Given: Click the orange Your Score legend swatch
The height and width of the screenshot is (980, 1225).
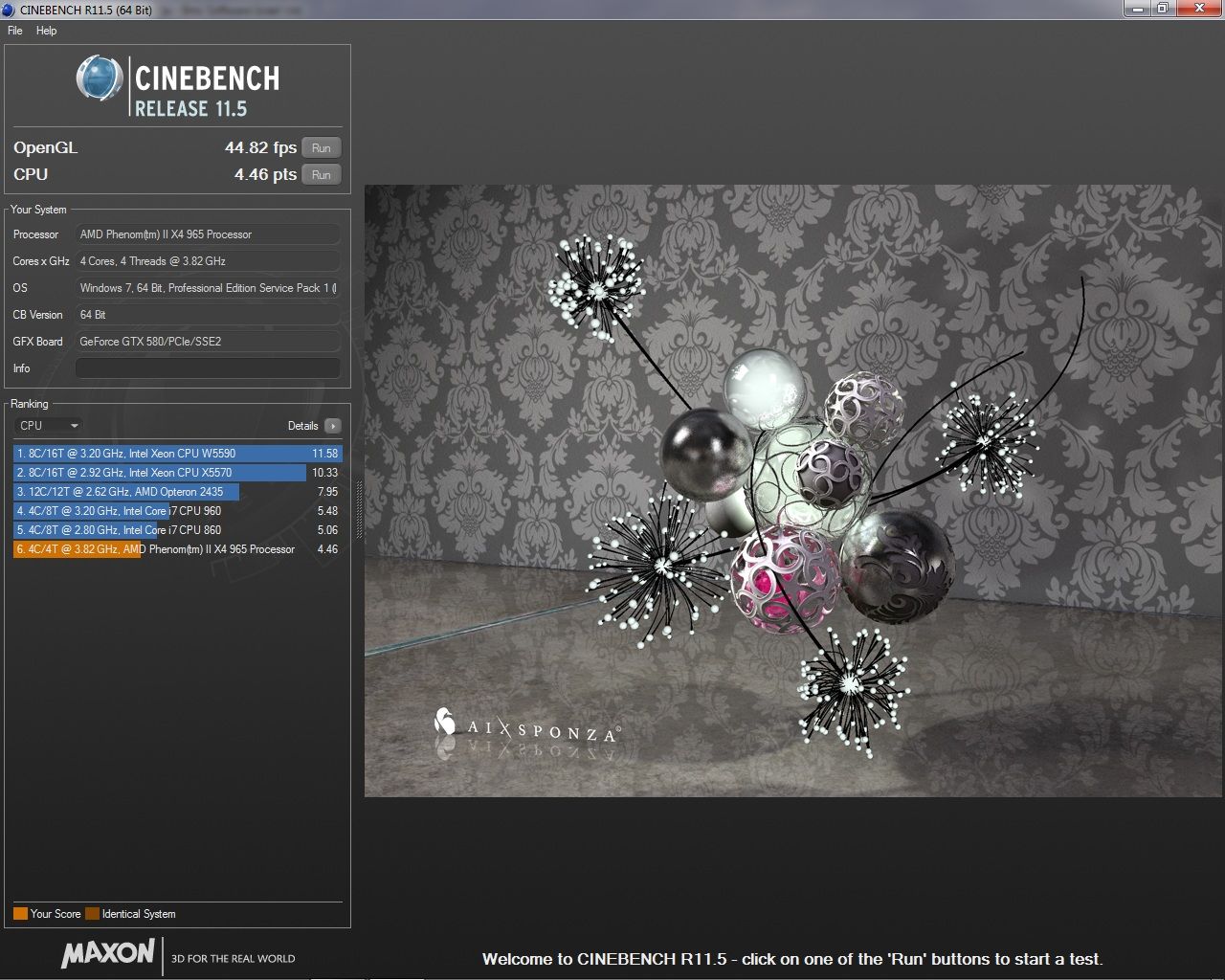Looking at the screenshot, I should pyautogui.click(x=20, y=914).
